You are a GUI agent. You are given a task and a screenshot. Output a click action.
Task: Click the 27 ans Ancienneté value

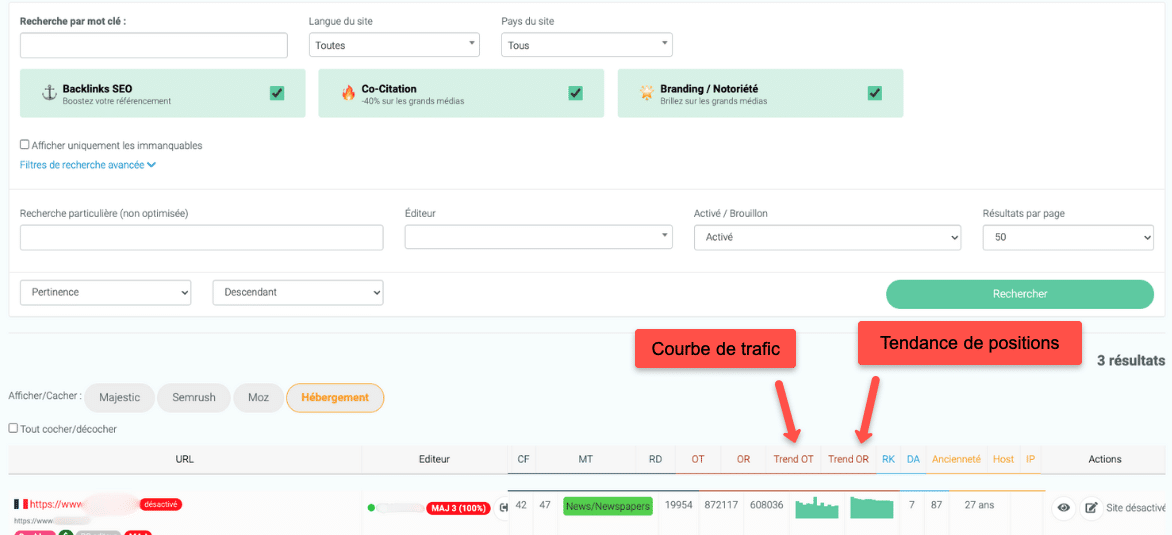tap(979, 505)
